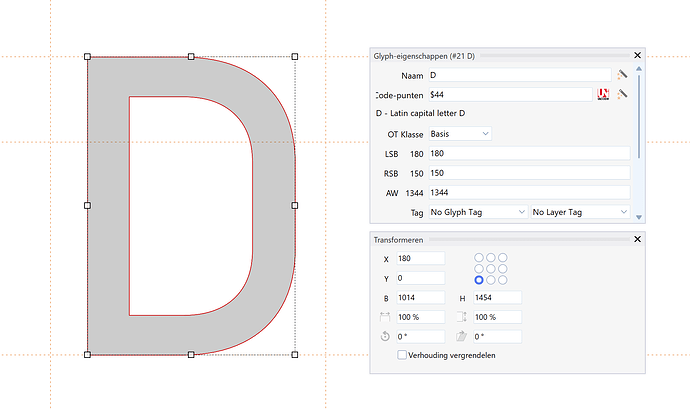Close the Transformeren panel
This screenshot has height=409, width=690.
(638, 239)
